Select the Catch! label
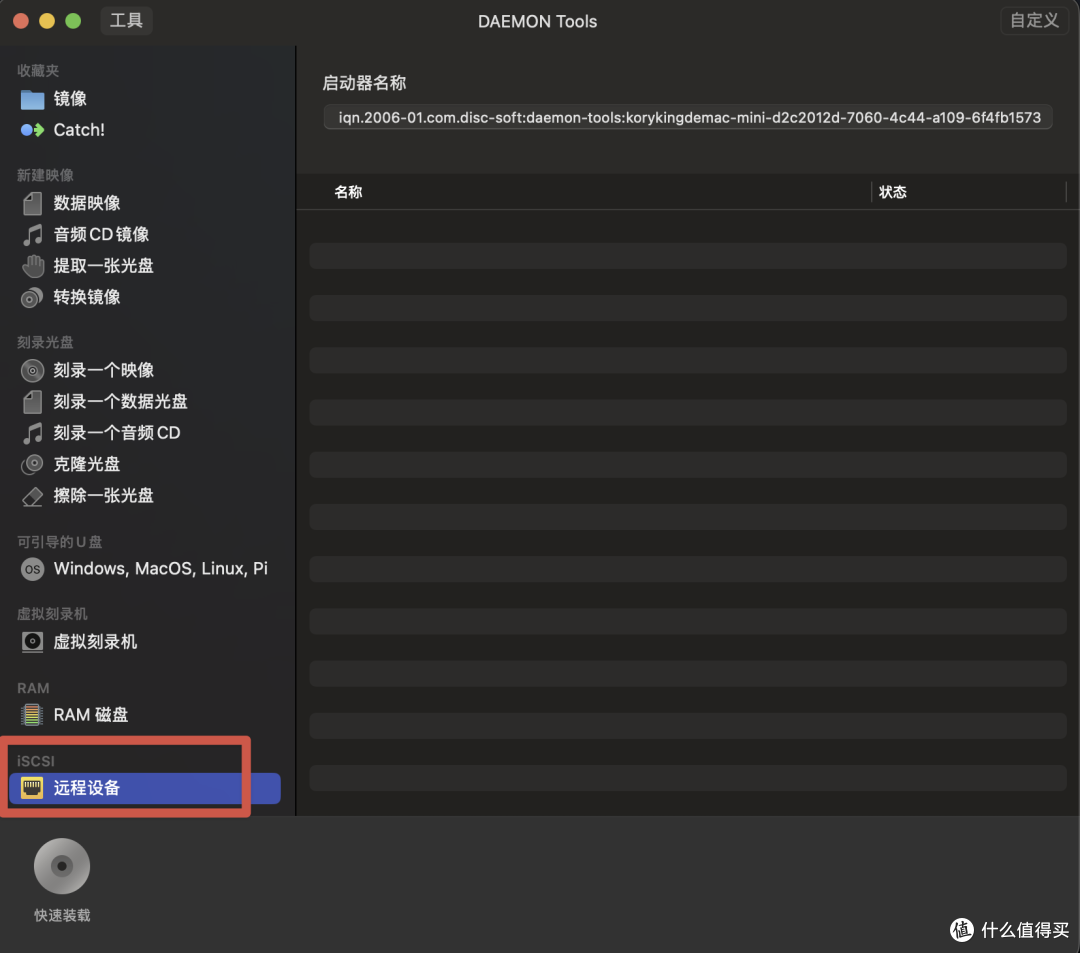 click(x=79, y=129)
